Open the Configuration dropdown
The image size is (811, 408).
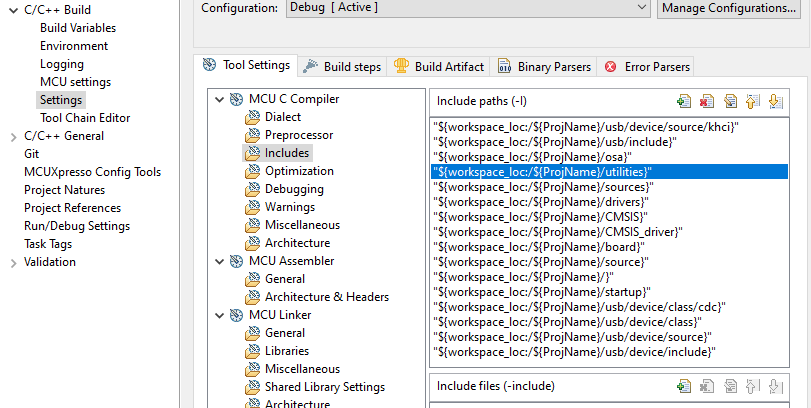click(x=468, y=8)
